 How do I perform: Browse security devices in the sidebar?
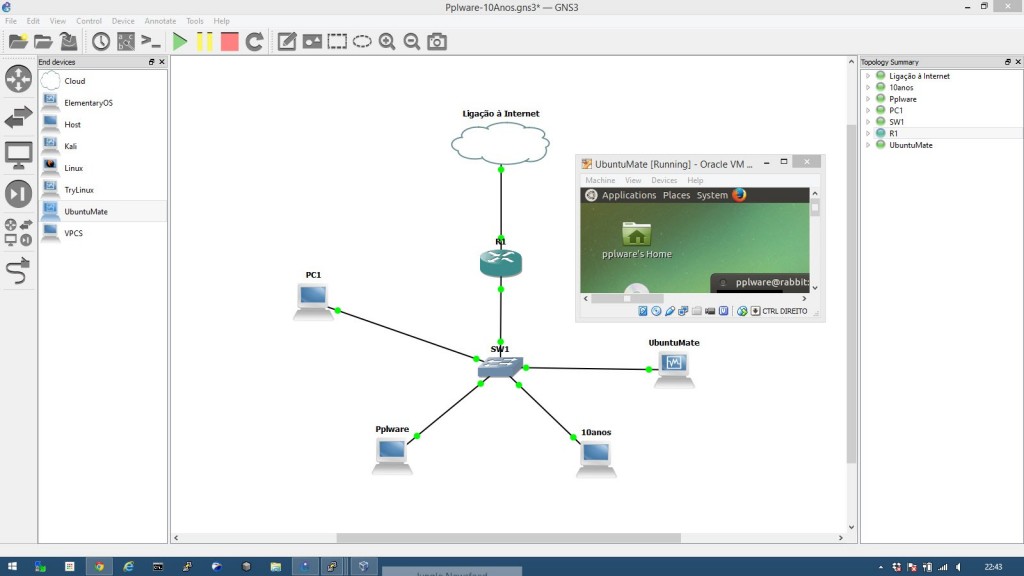click(x=18, y=194)
